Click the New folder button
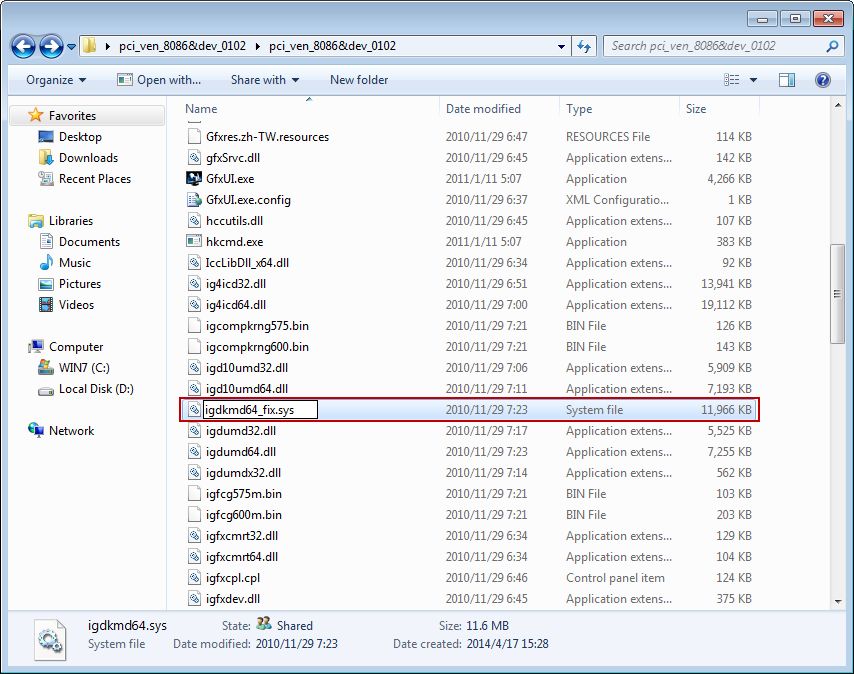 (359, 80)
